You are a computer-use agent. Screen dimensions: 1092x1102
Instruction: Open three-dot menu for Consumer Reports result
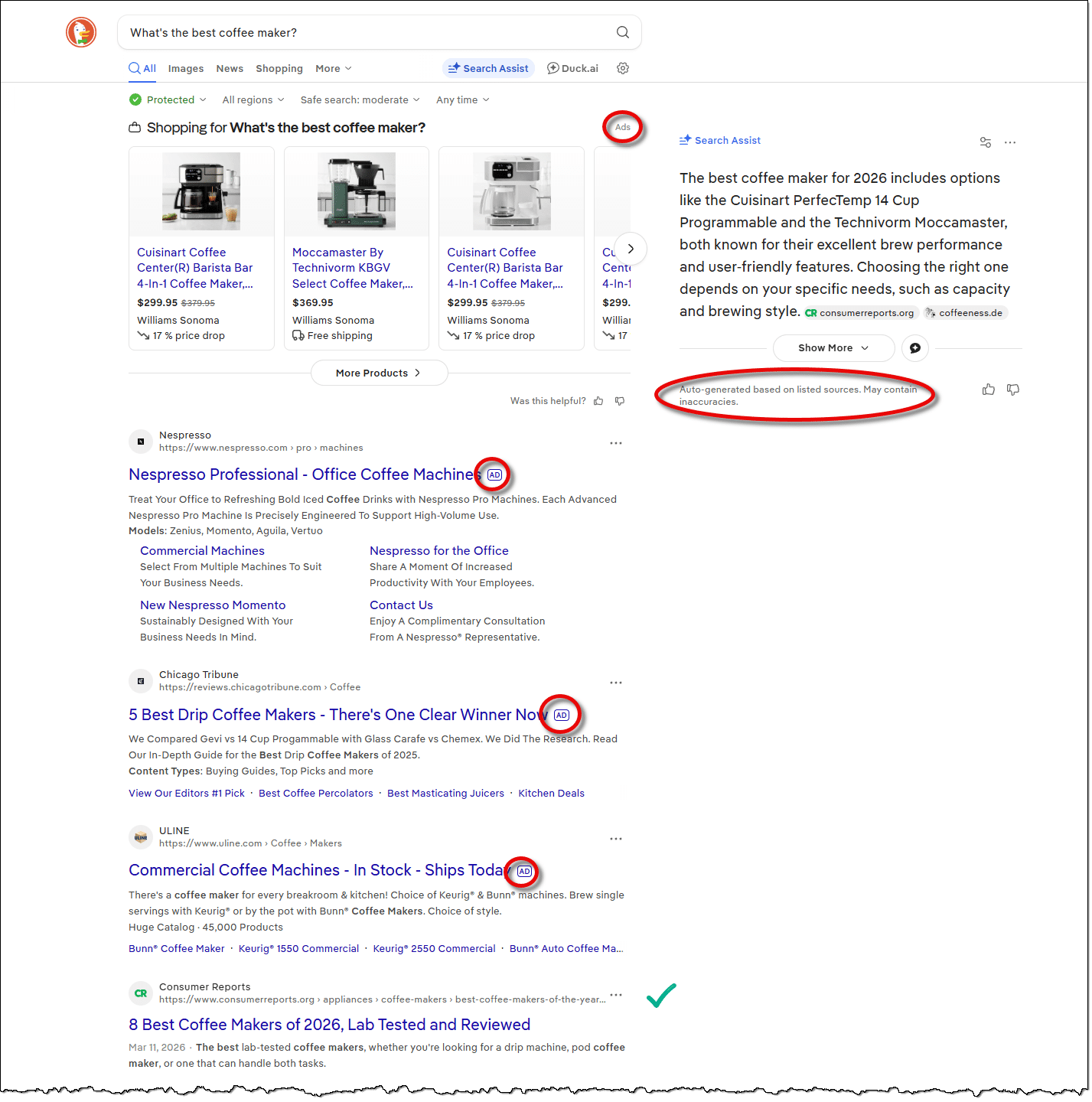tap(616, 995)
